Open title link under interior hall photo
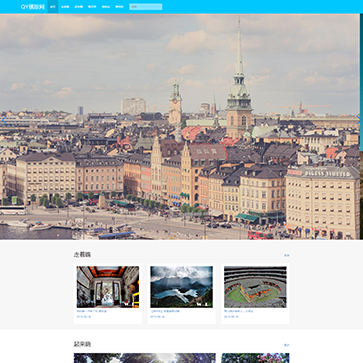The width and height of the screenshot is (363, 363). click(92, 311)
